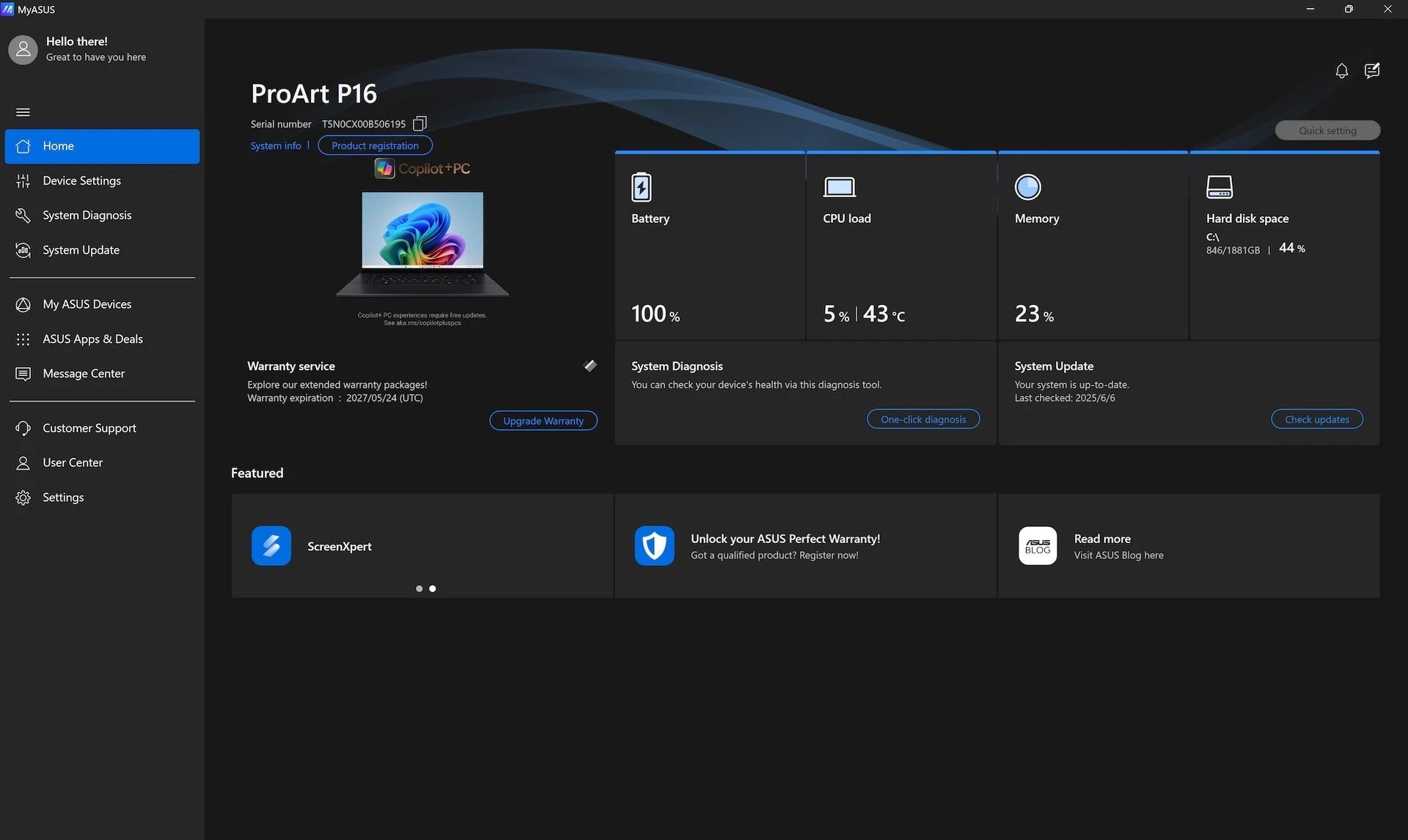Click the Battery status icon

(x=641, y=187)
